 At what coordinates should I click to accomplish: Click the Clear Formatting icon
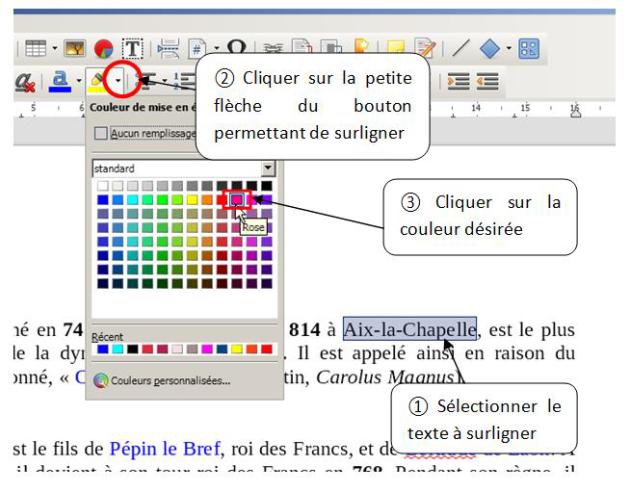21,80
